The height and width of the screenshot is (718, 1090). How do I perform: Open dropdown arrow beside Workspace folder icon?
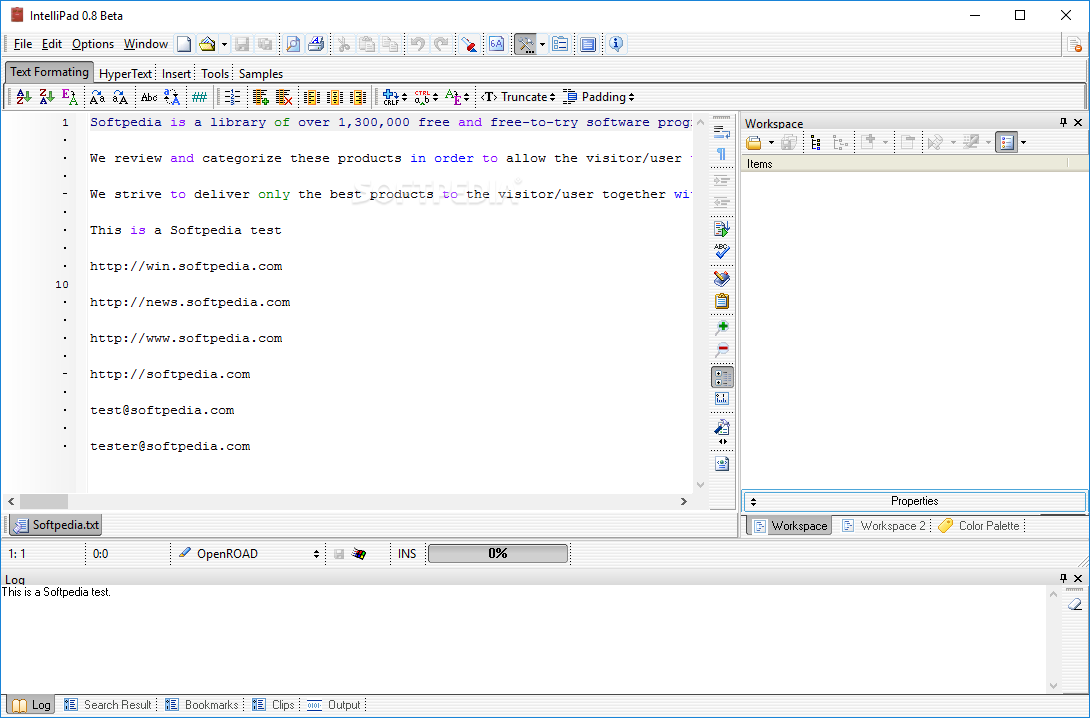tap(771, 143)
